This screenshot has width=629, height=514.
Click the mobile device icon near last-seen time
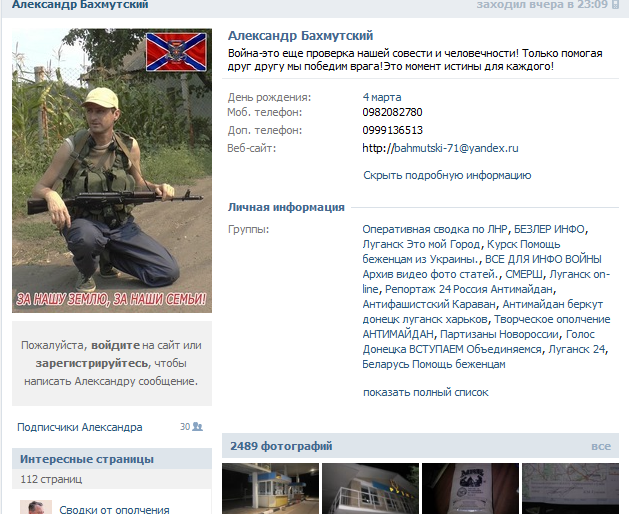(616, 5)
